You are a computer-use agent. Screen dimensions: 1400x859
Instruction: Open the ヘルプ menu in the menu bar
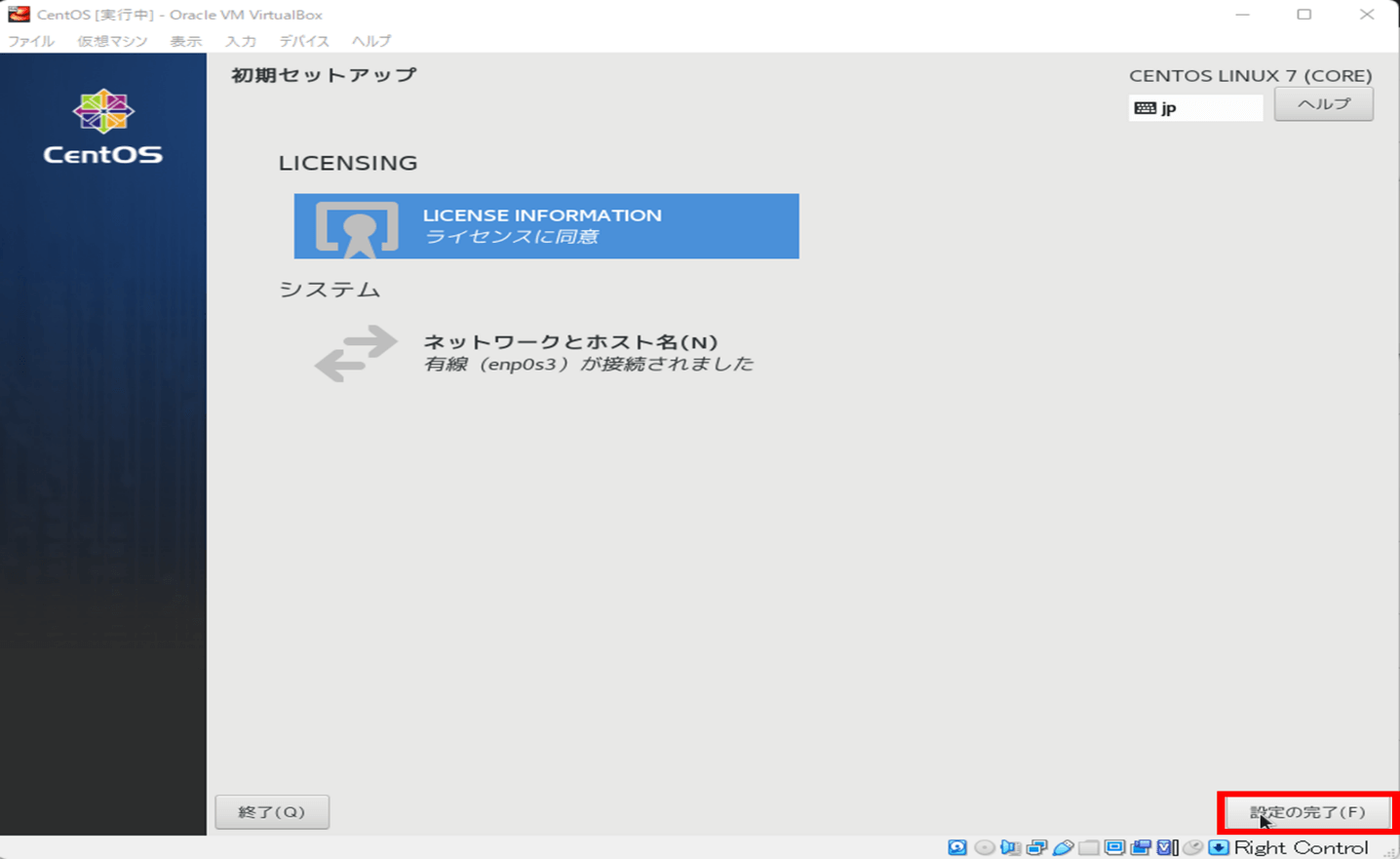click(371, 41)
